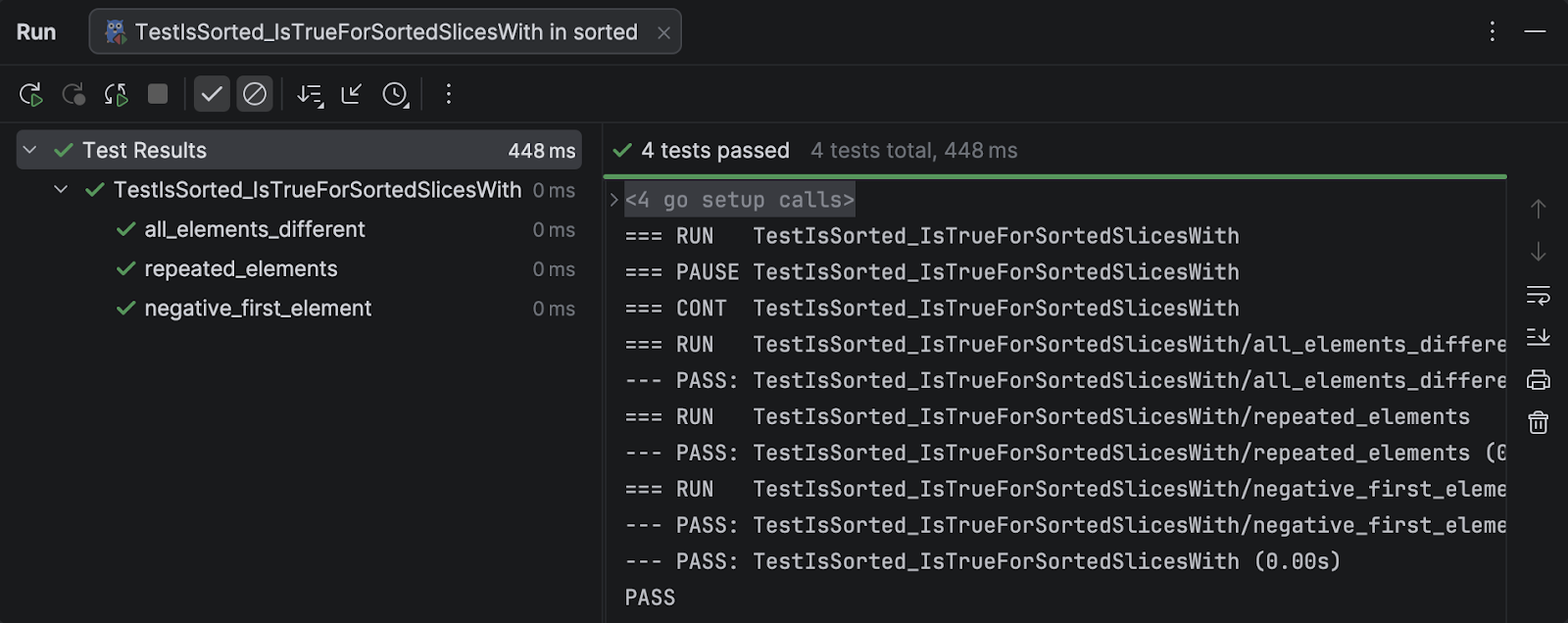Select the all_elements_different test
This screenshot has height=623, width=1568.
(254, 229)
